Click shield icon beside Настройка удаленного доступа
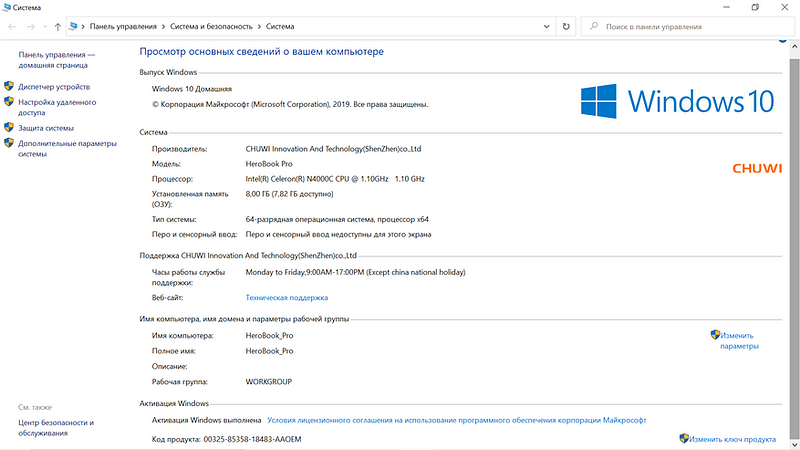This screenshot has width=800, height=450. click(9, 101)
